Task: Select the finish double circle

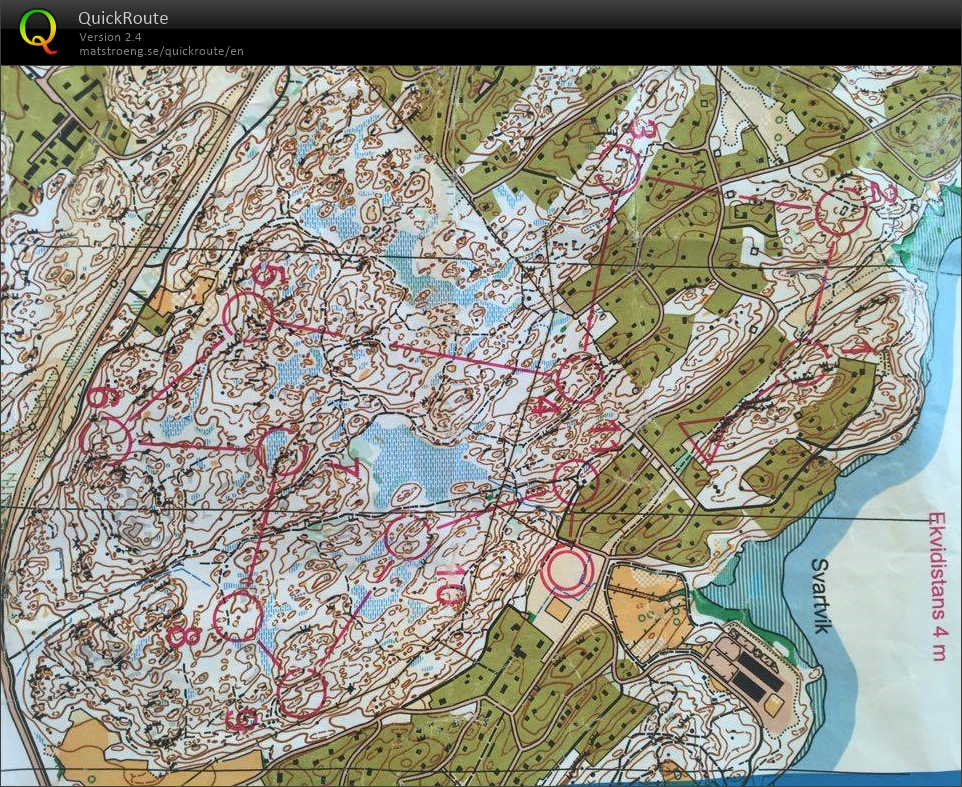Action: pos(566,572)
